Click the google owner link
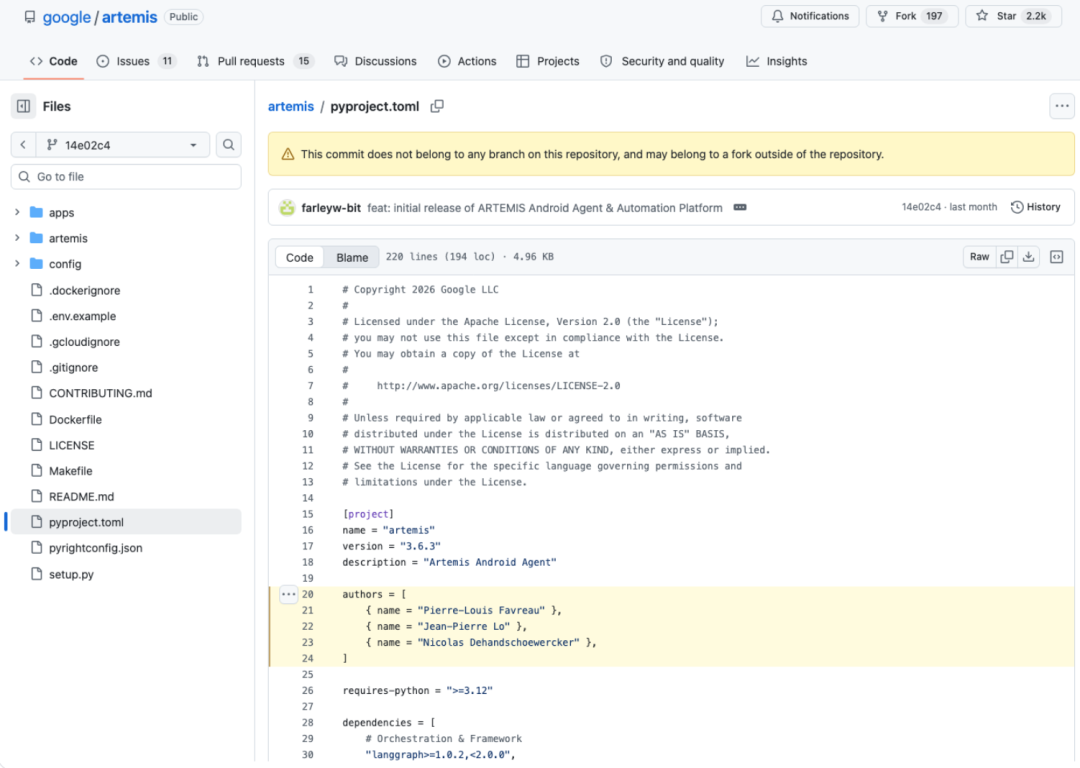The image size is (1080, 768). 66,17
